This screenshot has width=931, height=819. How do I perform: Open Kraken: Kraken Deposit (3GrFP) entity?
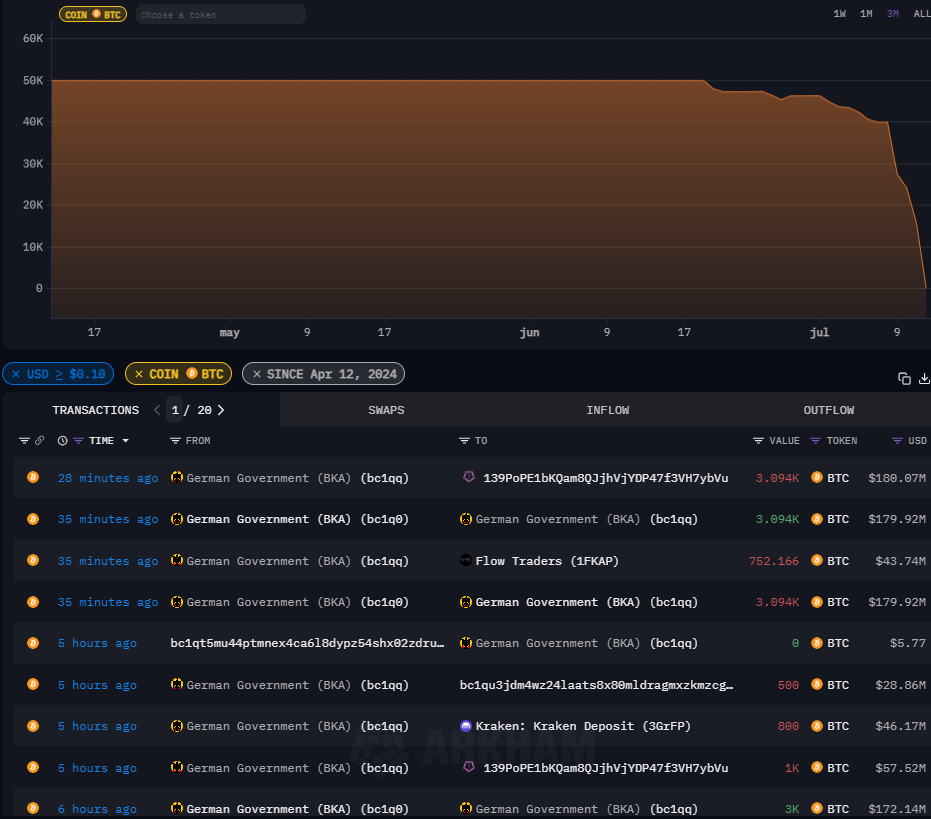point(583,726)
